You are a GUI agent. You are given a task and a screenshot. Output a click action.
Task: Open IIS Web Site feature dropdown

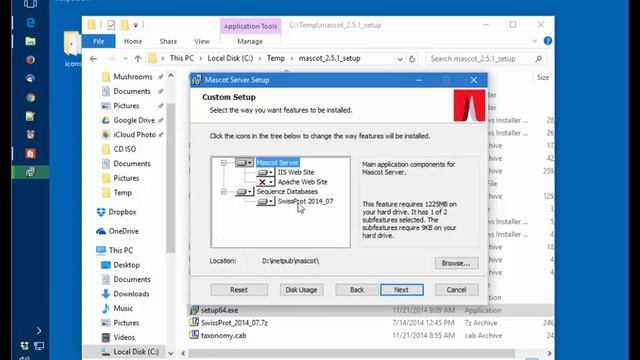click(265, 172)
